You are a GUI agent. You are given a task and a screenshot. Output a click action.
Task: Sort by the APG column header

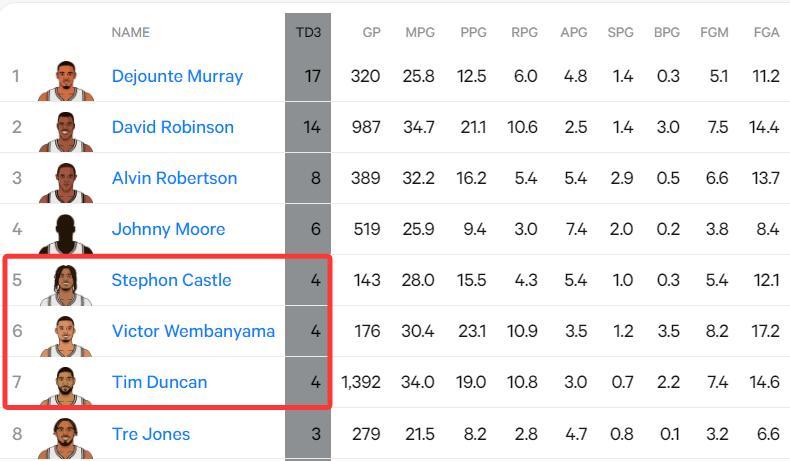(x=574, y=32)
